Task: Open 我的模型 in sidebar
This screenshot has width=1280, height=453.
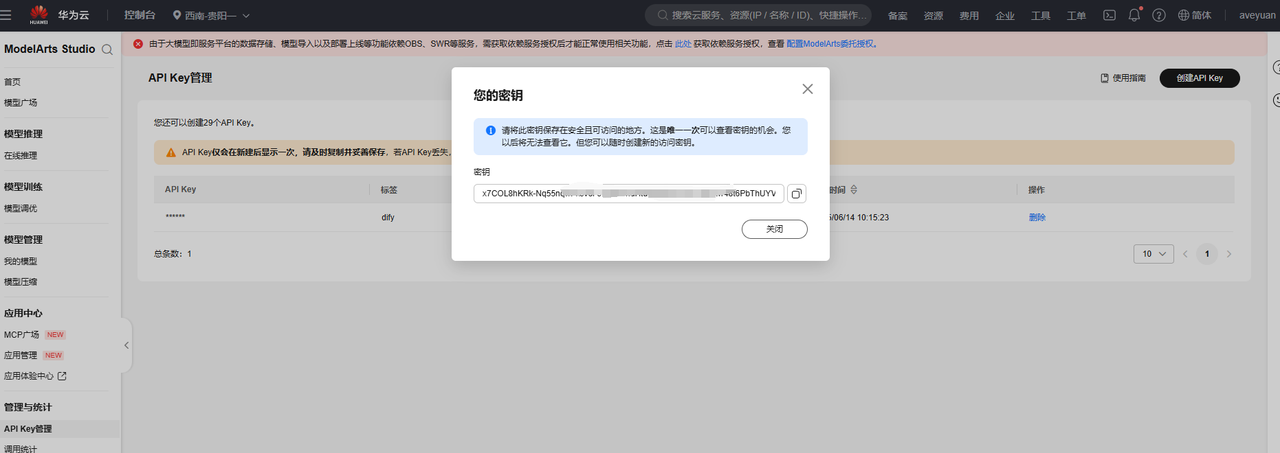Action: [x=21, y=261]
